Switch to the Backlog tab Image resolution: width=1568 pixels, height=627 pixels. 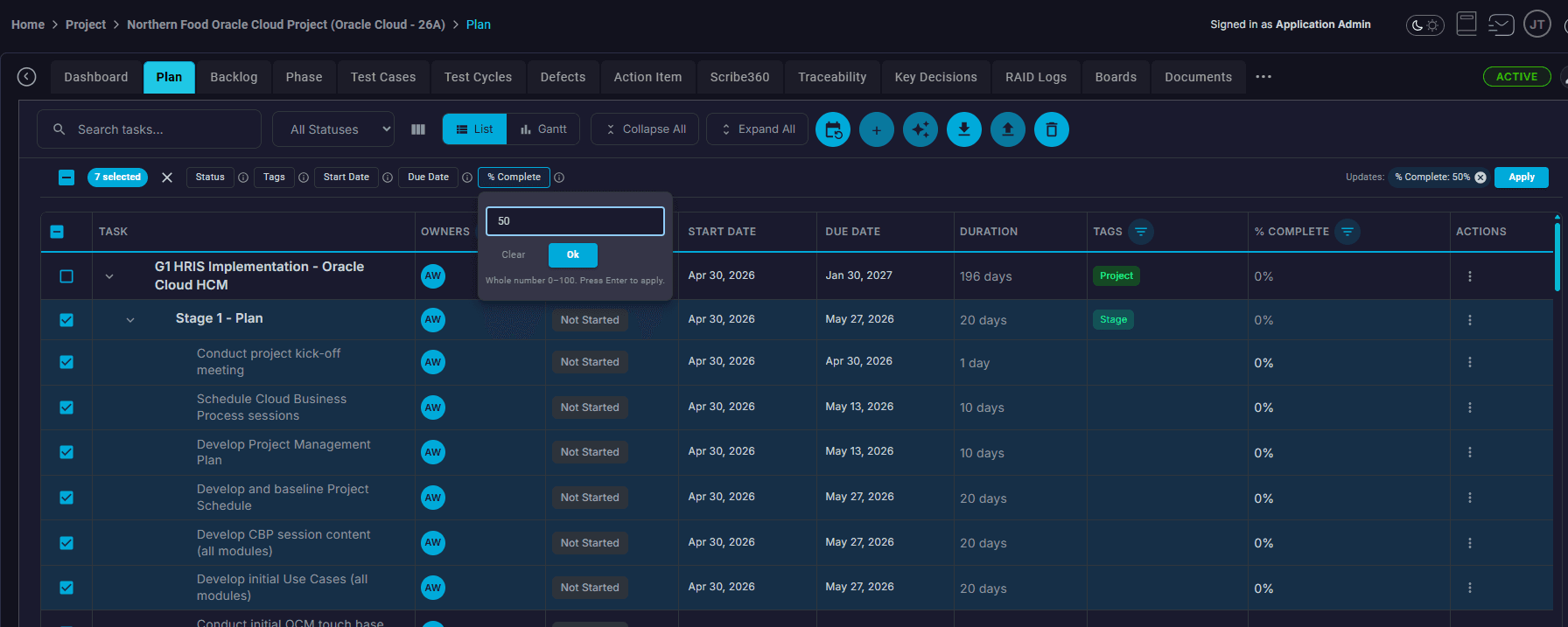[234, 77]
